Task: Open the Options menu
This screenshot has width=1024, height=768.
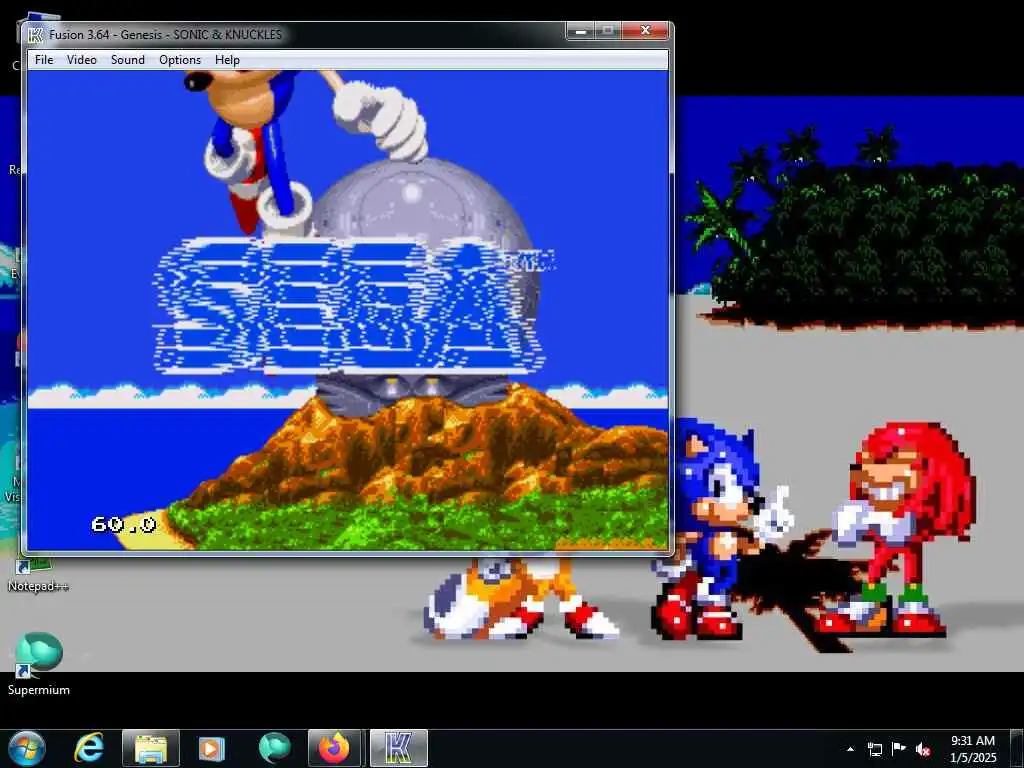Action: (x=180, y=59)
